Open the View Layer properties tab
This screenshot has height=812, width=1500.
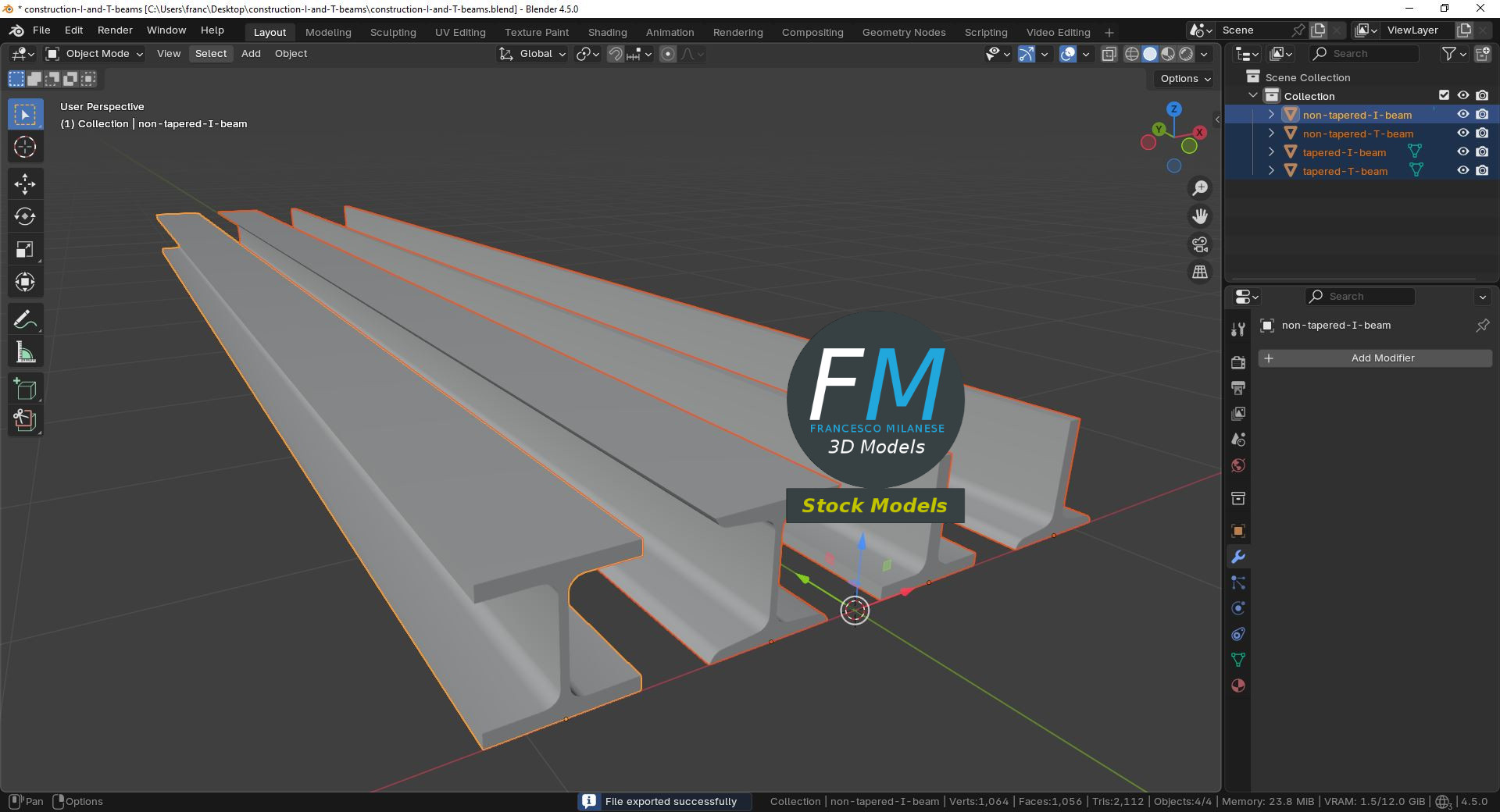click(x=1238, y=414)
